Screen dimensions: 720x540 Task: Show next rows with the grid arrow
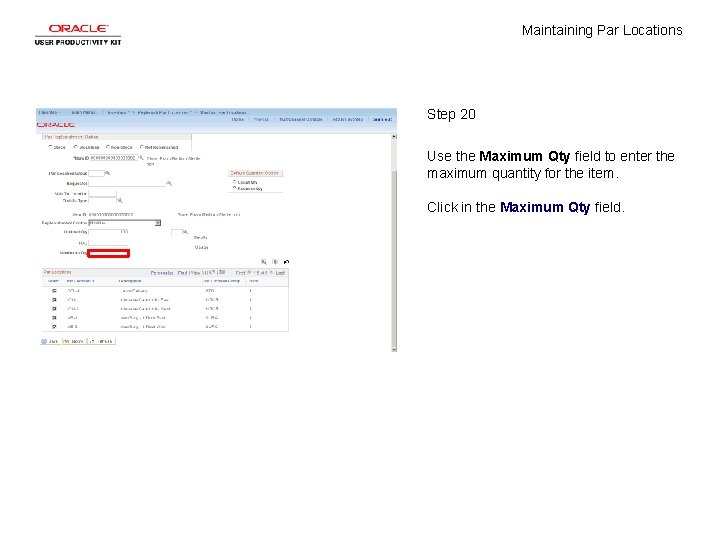[271, 272]
